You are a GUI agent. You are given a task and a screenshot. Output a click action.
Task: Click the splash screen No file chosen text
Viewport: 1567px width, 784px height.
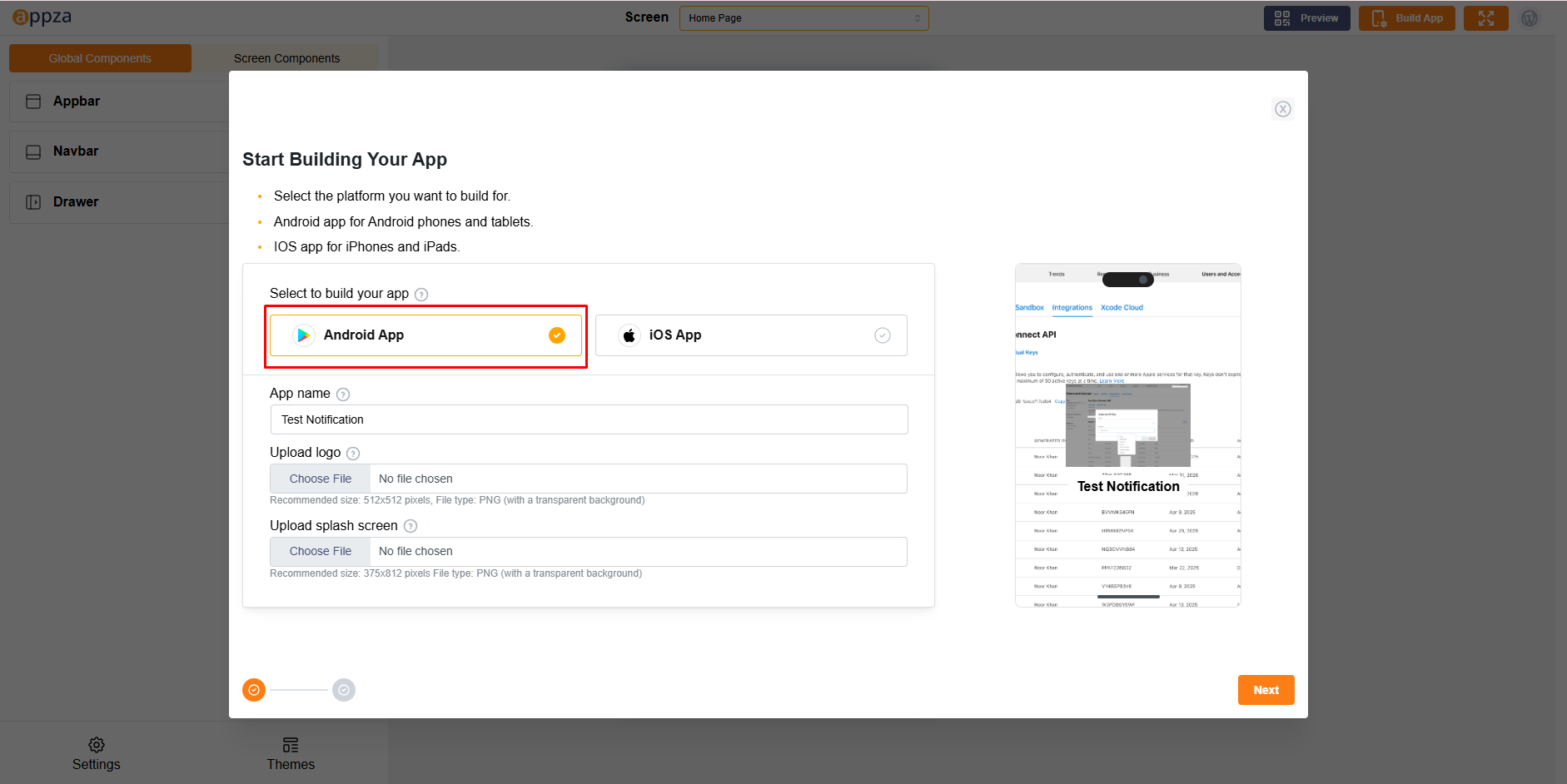pos(415,551)
